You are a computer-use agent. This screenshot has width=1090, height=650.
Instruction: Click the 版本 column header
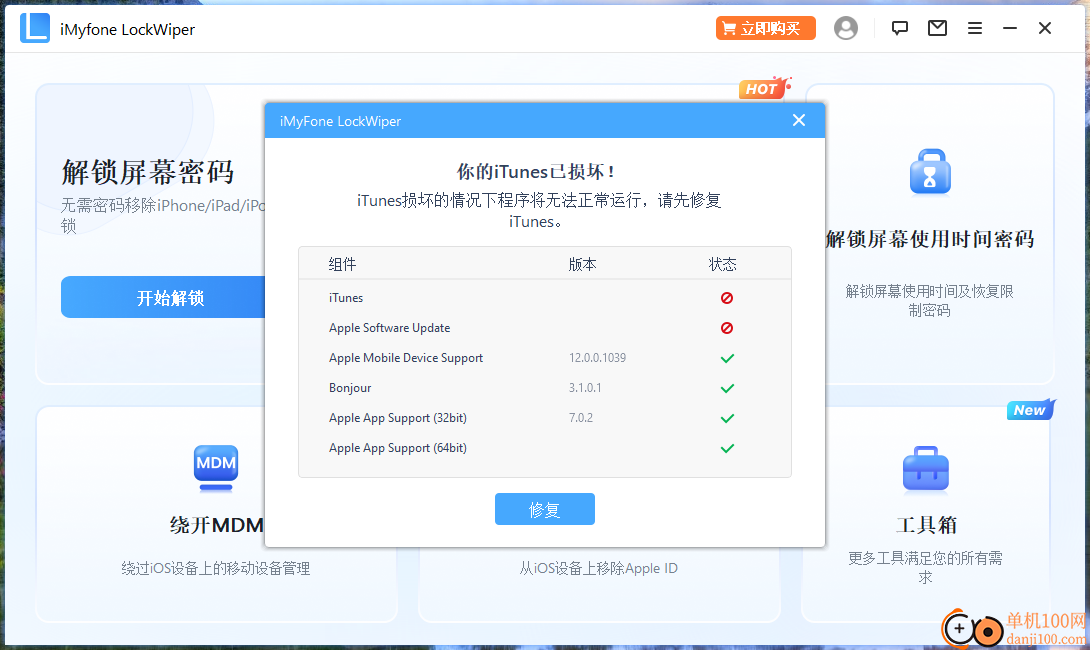[x=582, y=264]
